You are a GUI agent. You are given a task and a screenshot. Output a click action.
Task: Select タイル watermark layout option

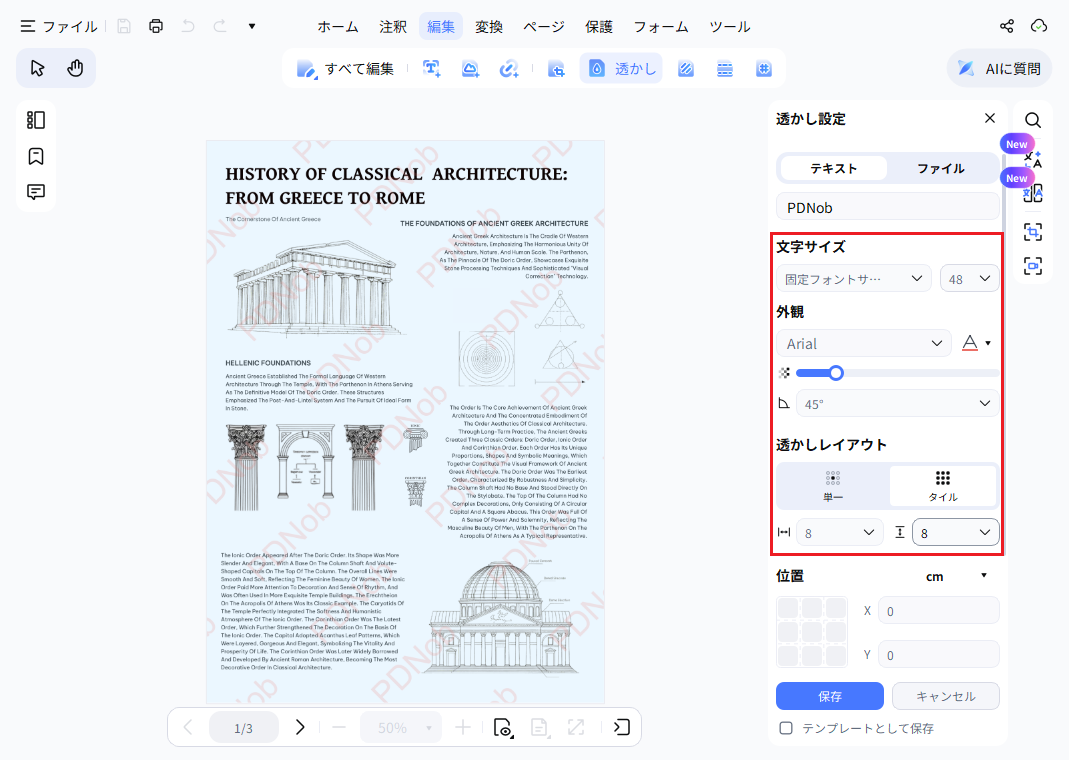(943, 486)
